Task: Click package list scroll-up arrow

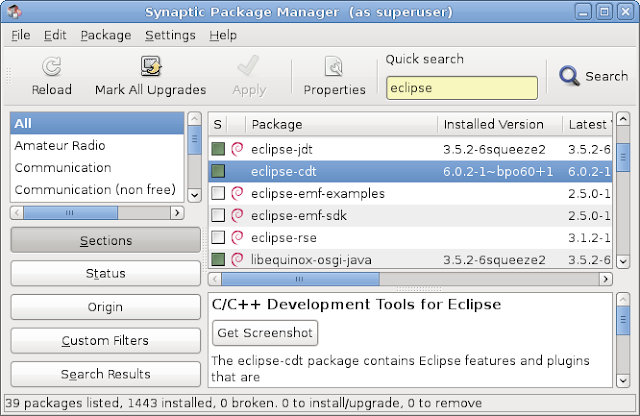Action: 623,119
